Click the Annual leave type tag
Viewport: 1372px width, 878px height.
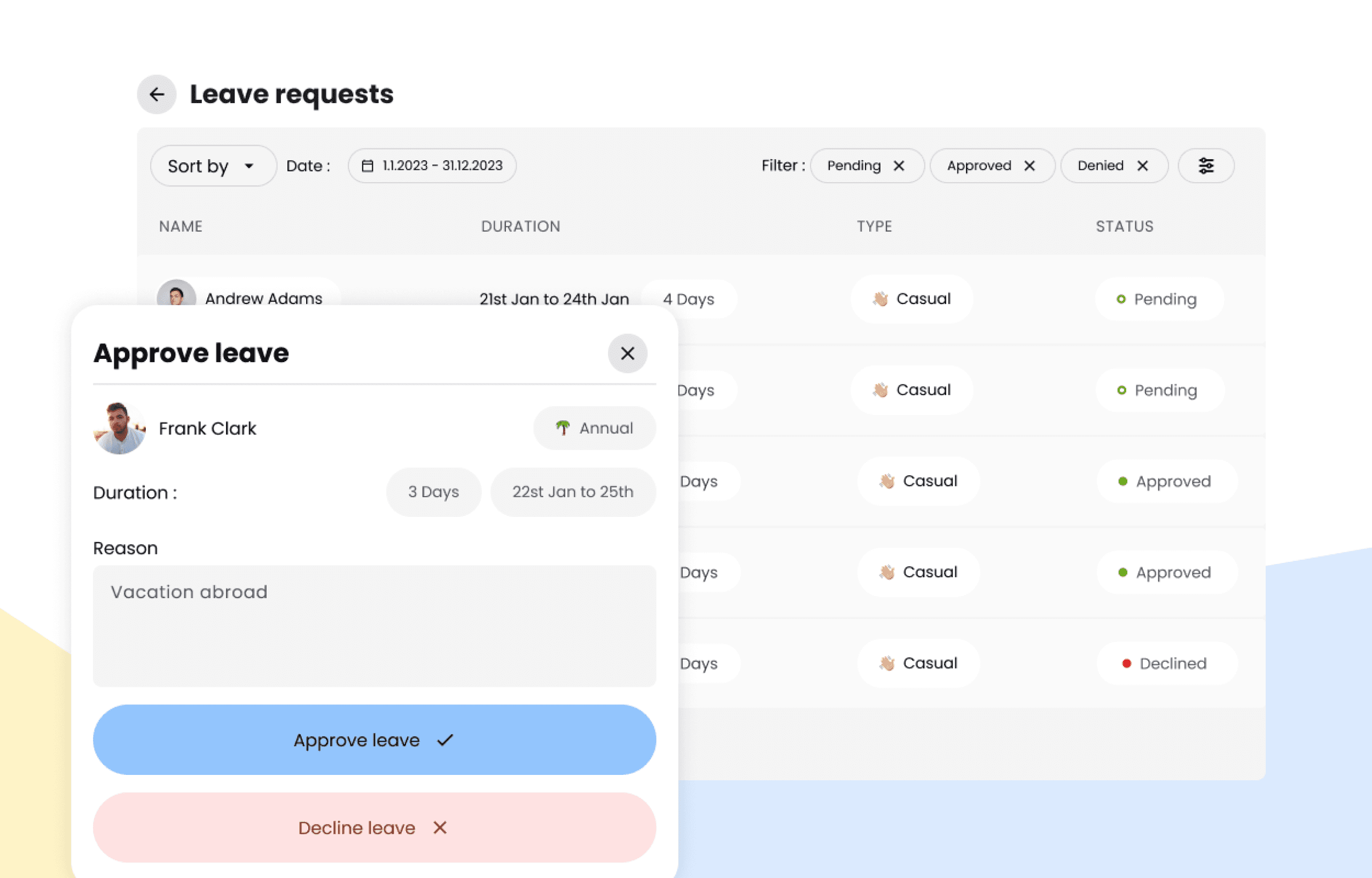tap(594, 428)
